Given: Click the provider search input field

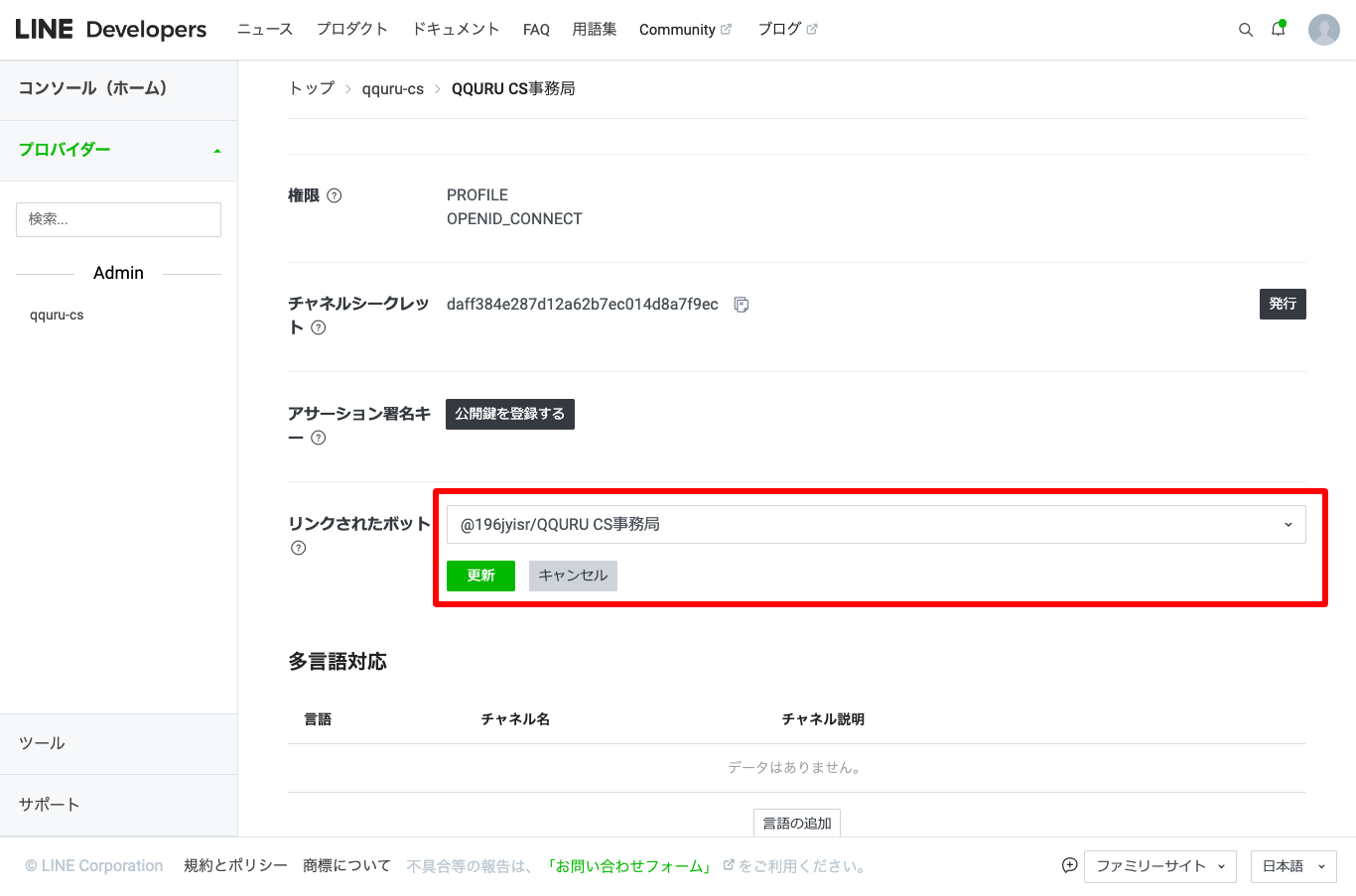Looking at the screenshot, I should pyautogui.click(x=118, y=219).
